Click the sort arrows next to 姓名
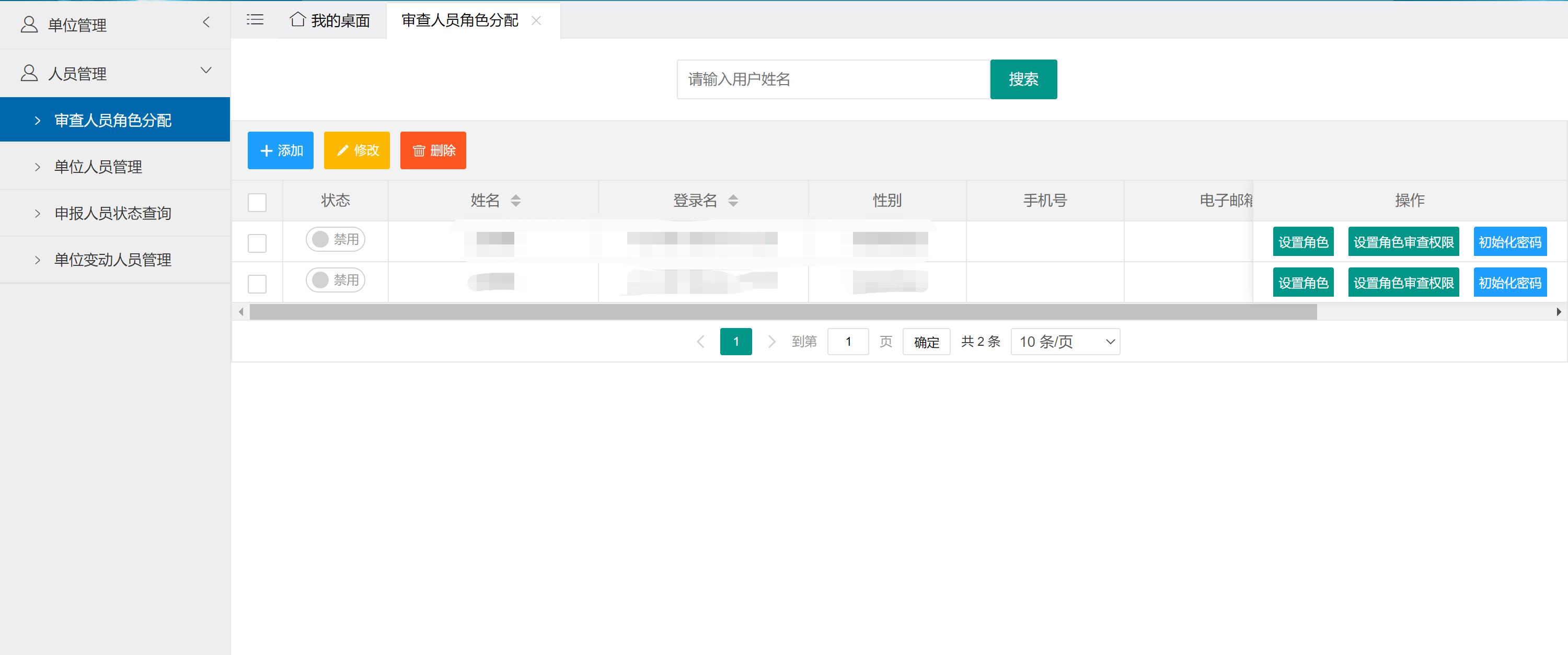 [516, 200]
